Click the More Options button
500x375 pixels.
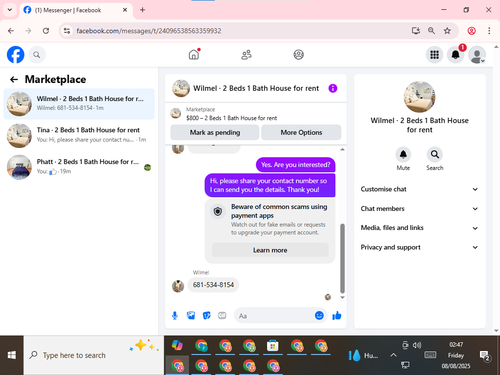pos(301,132)
